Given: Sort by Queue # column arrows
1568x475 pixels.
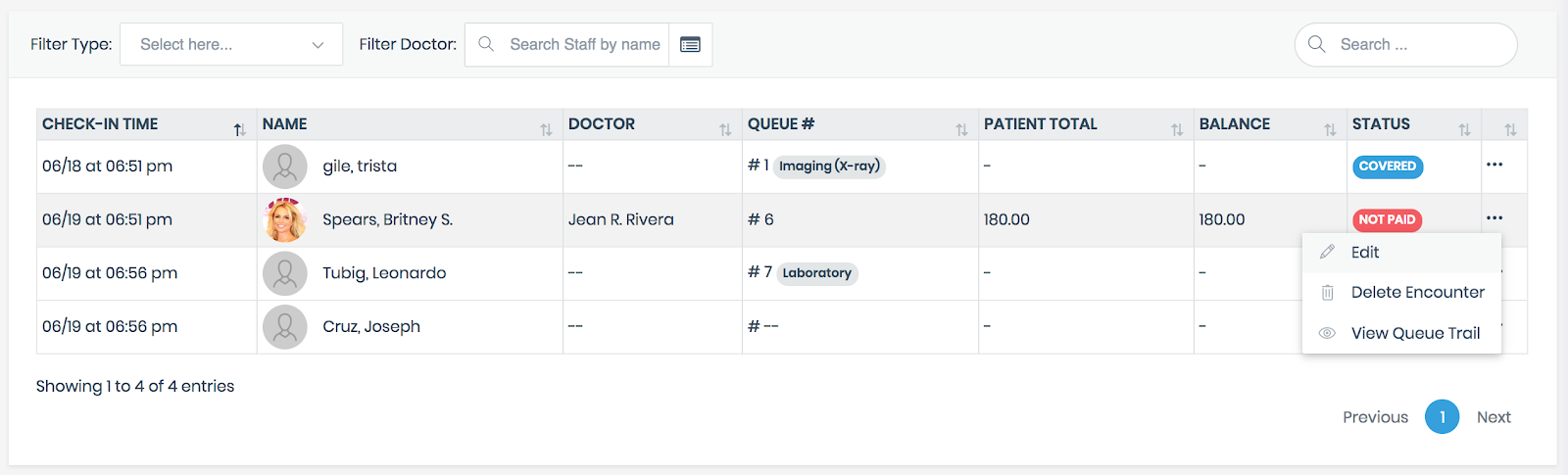Looking at the screenshot, I should click(x=961, y=129).
